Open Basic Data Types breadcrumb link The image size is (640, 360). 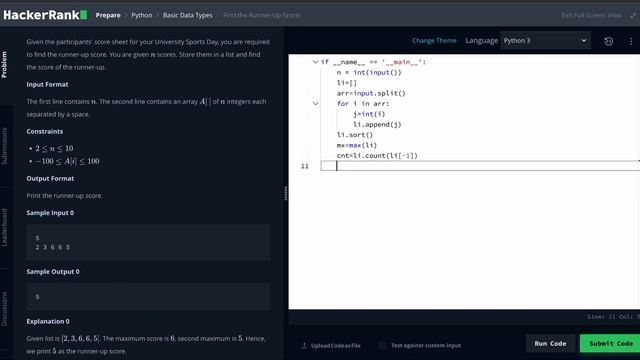click(x=188, y=15)
